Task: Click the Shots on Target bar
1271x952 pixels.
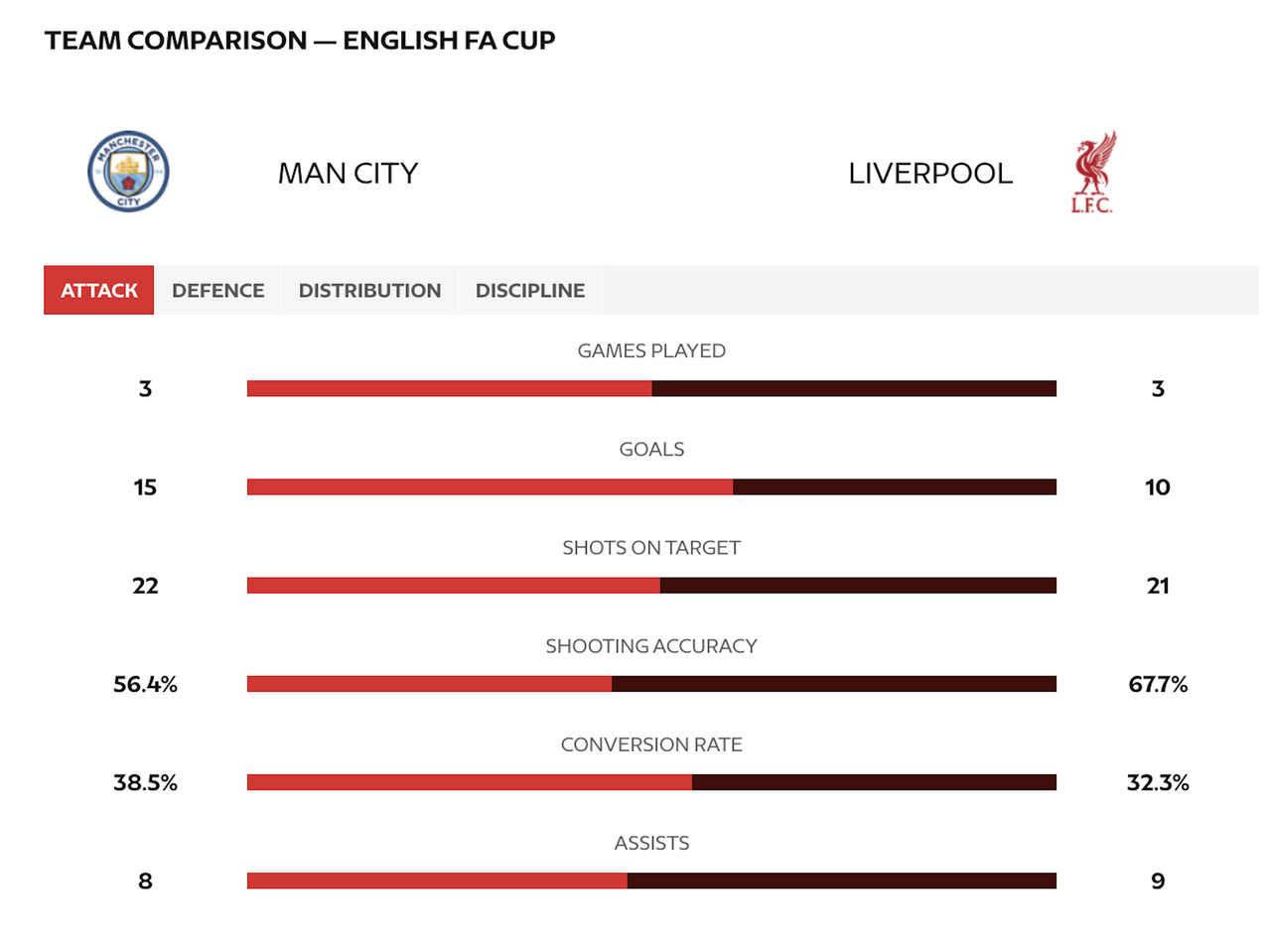Action: [651, 586]
